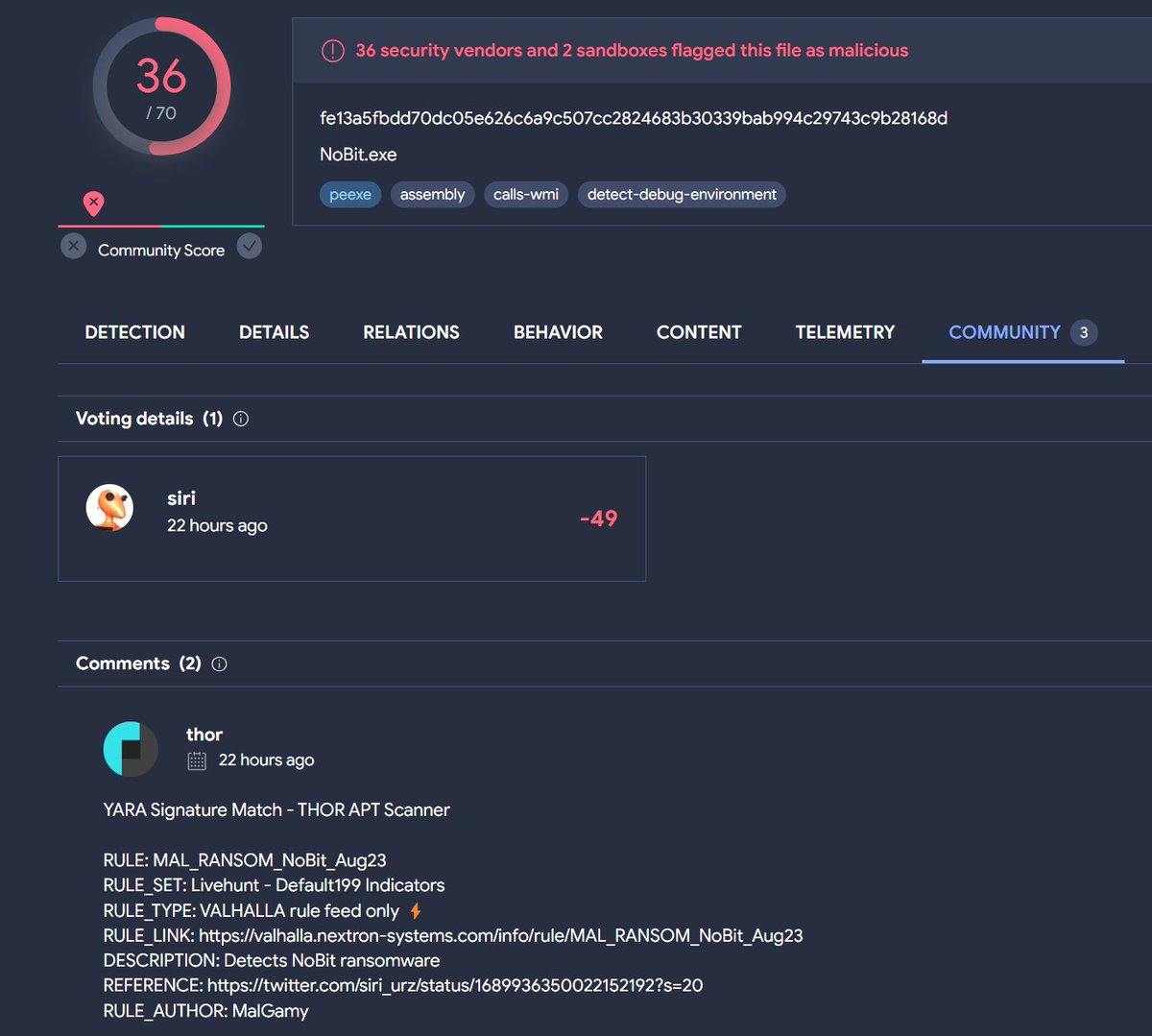Open the thor user profile name
Screen dimensions: 1152x1036
pyautogui.click(x=204, y=735)
